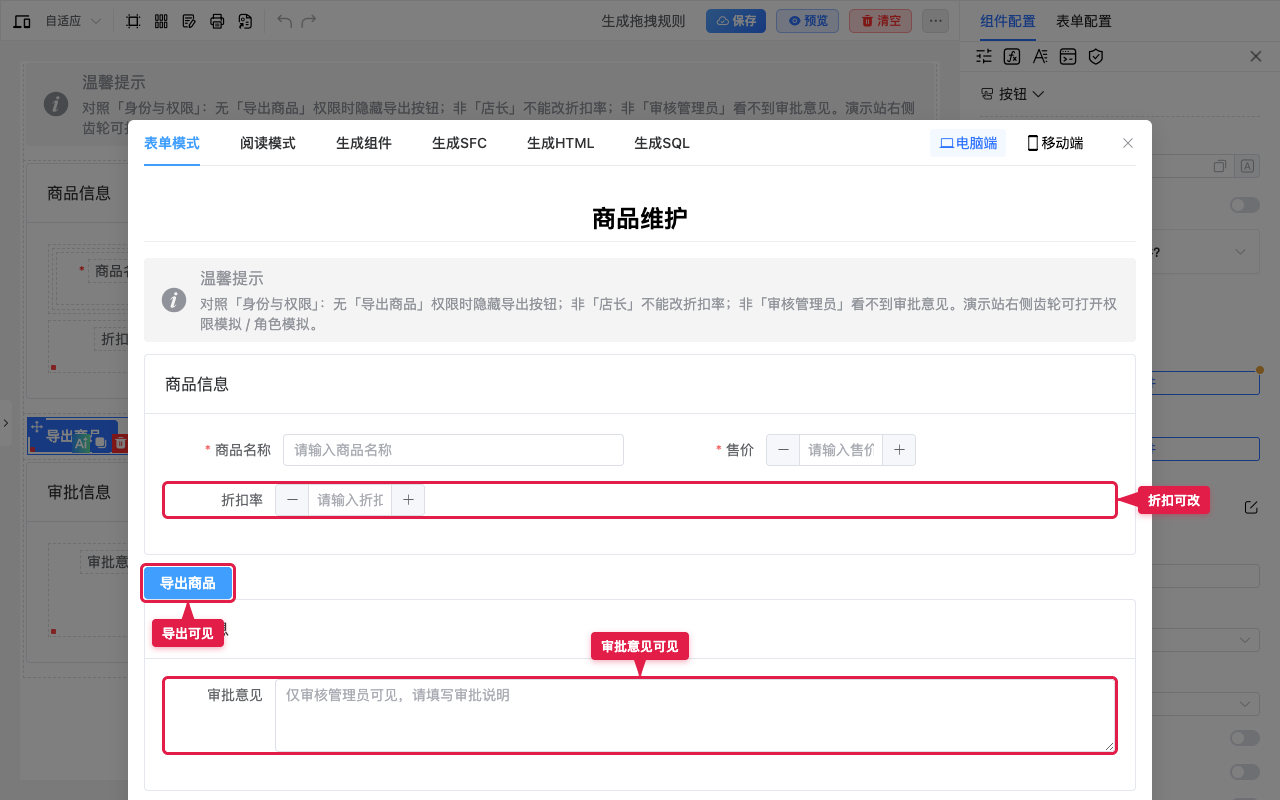This screenshot has height=800, width=1280.
Task: Click the device layout icon in the toolbar
Action: pyautogui.click(x=22, y=21)
